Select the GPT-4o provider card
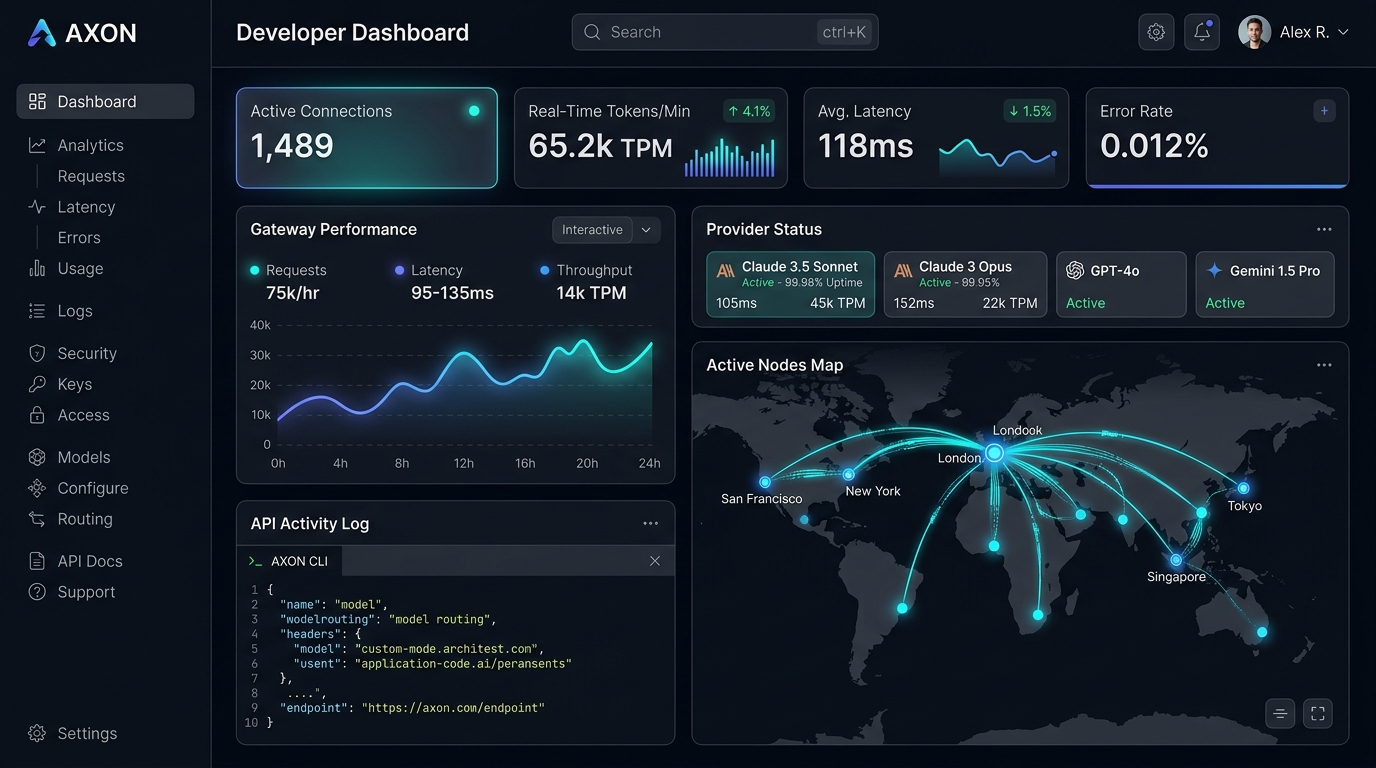1376x768 pixels. [1121, 284]
